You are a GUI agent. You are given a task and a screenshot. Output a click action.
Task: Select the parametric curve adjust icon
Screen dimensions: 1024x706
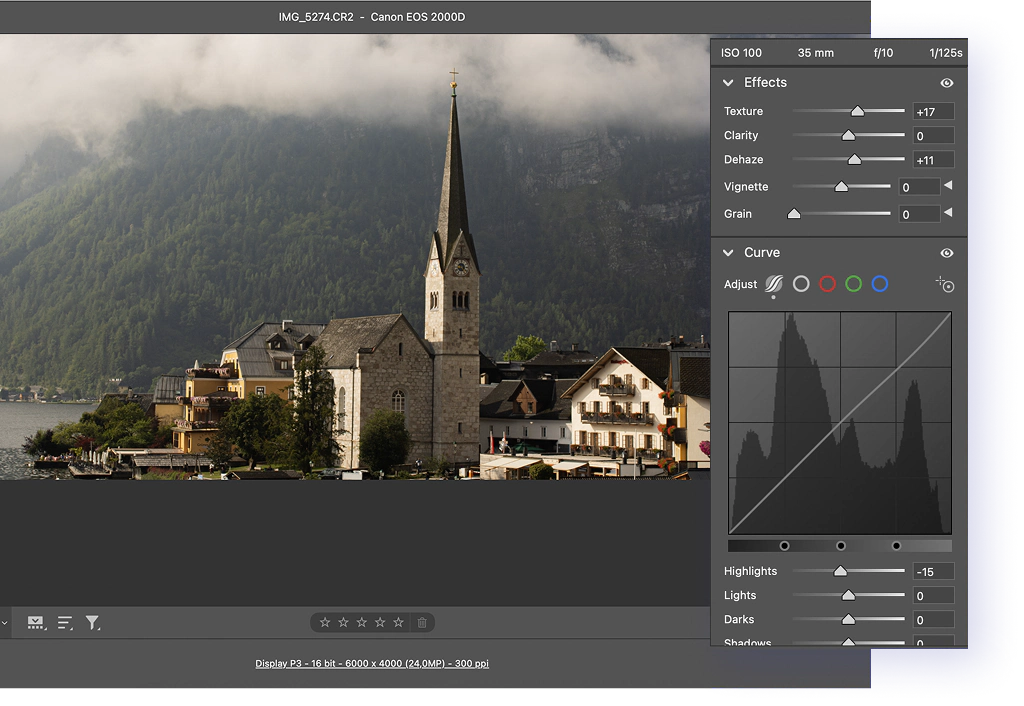773,284
